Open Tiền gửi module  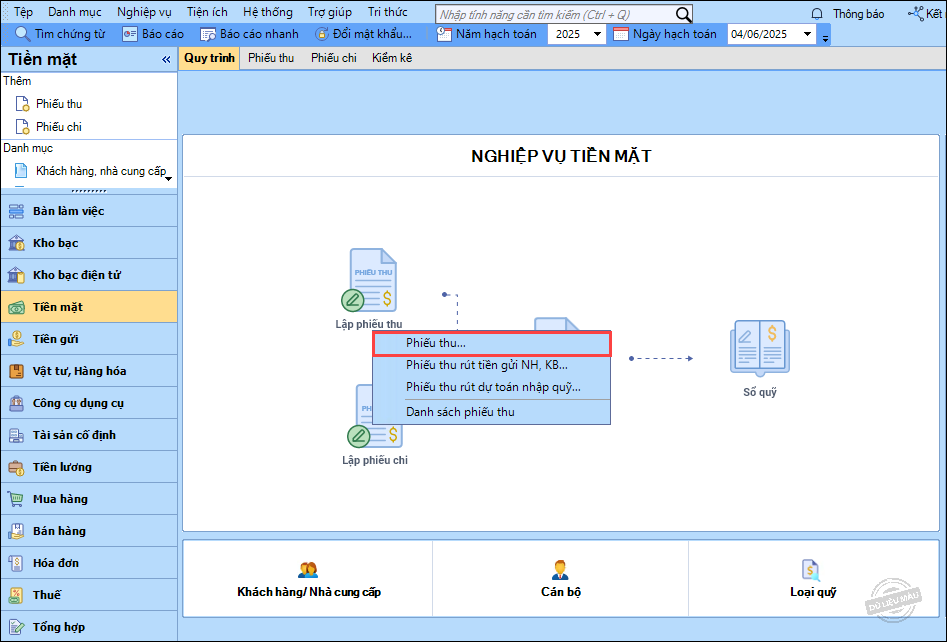(89, 339)
